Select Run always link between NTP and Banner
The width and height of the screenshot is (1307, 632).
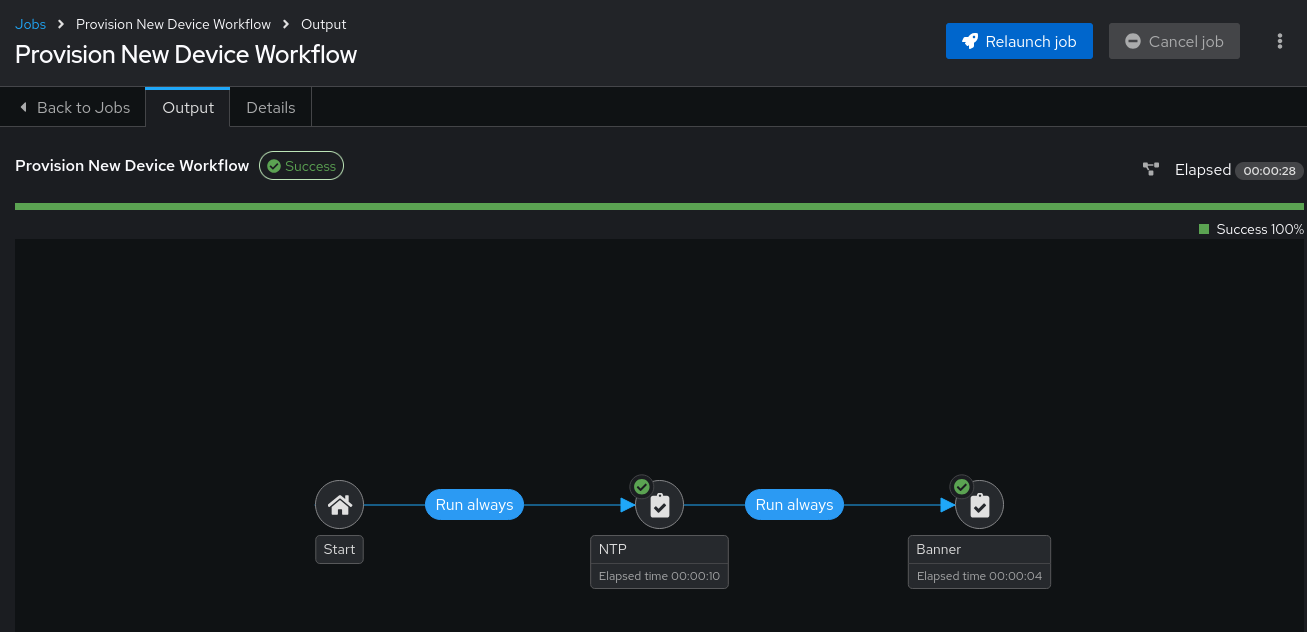794,505
